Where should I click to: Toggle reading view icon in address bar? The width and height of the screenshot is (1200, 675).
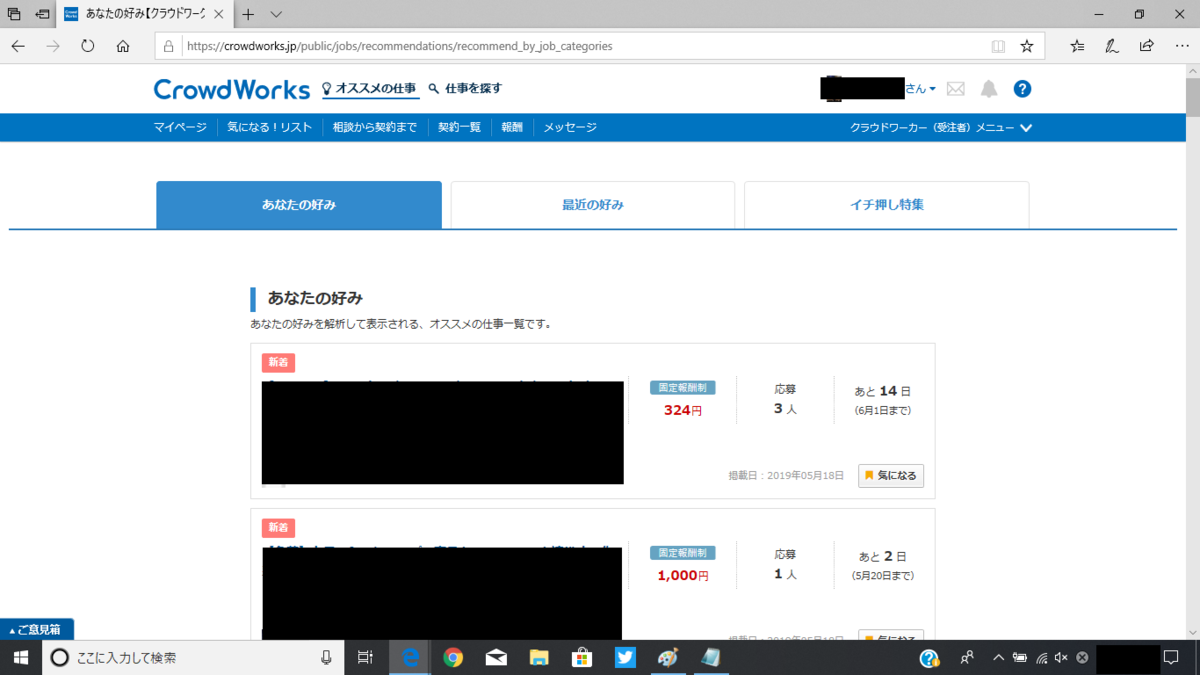pos(998,46)
